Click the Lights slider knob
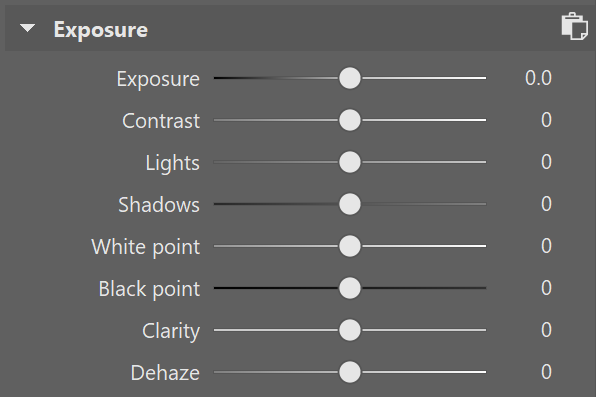Viewport: 596px width, 397px height. tap(350, 162)
